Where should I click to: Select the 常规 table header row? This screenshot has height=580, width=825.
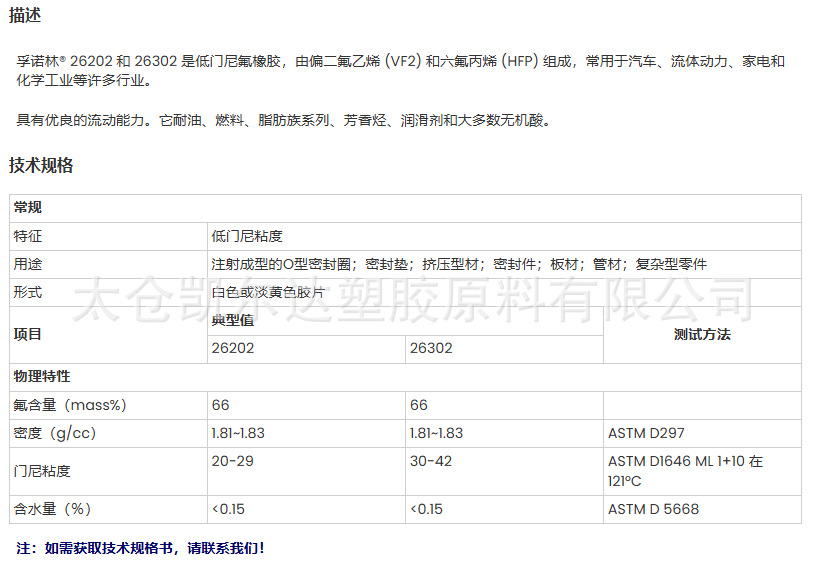pyautogui.click(x=30, y=208)
